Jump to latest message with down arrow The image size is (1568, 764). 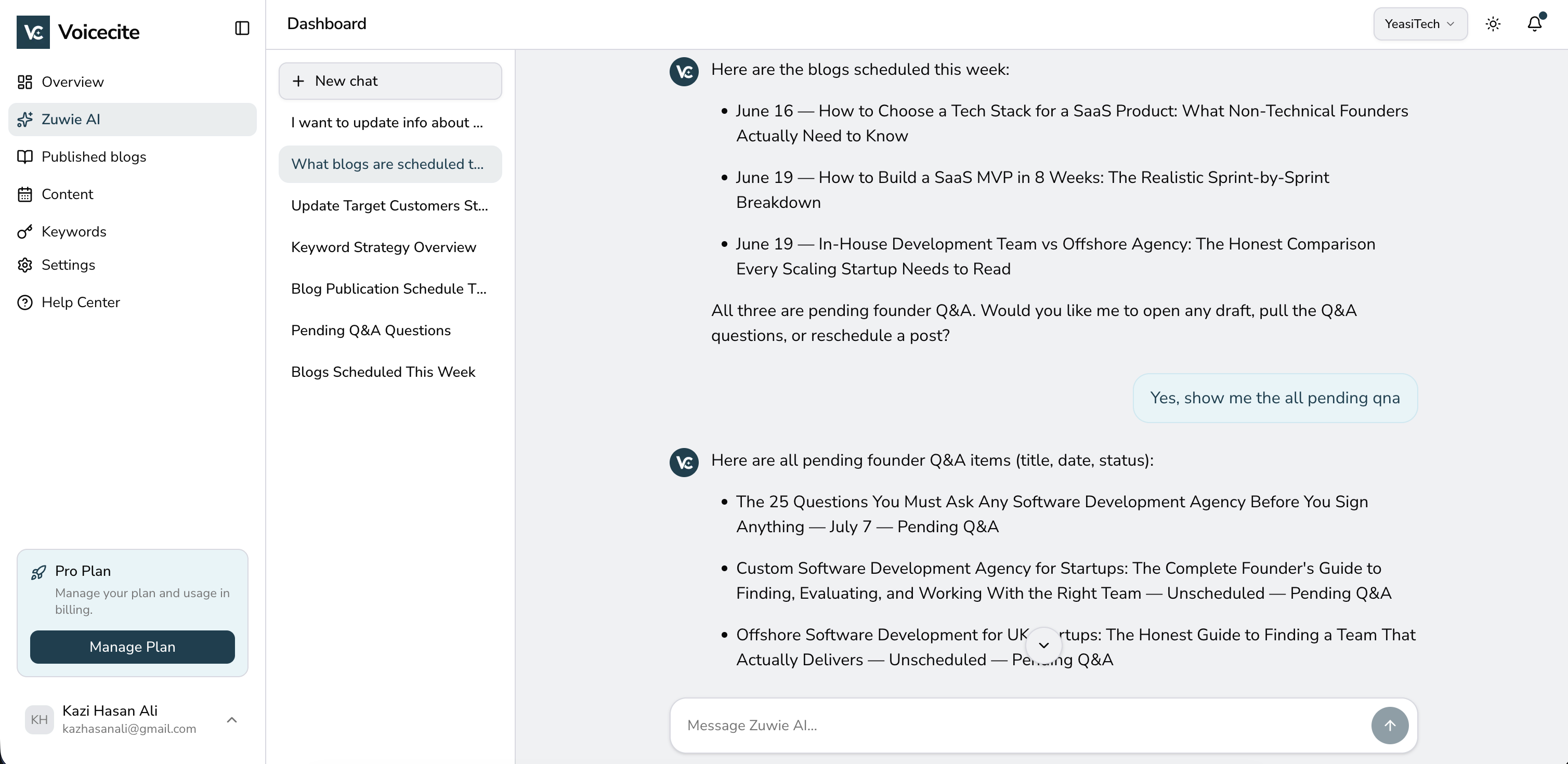pyautogui.click(x=1044, y=645)
